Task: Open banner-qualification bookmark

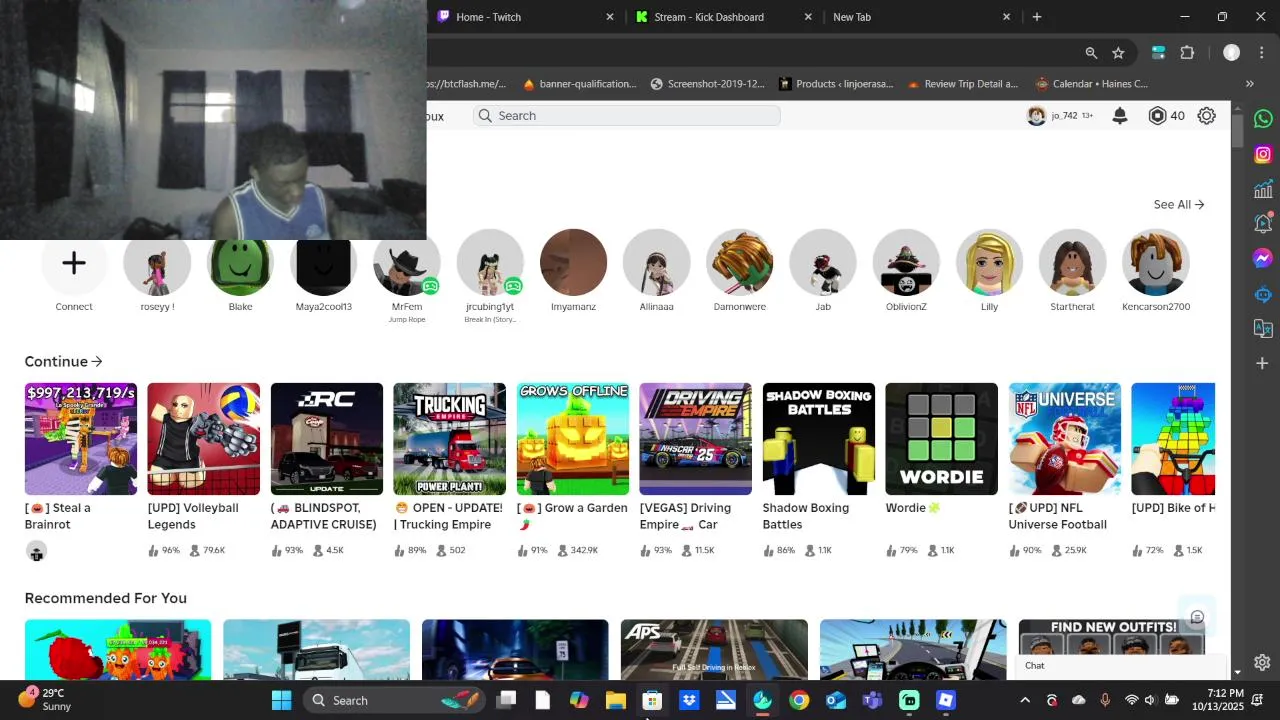Action: pos(579,84)
